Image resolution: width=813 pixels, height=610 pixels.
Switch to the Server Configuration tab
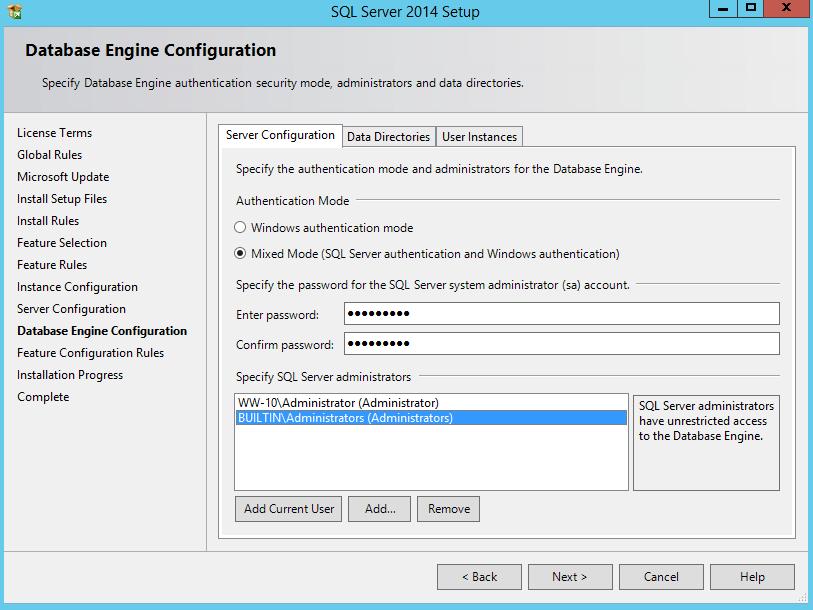pos(280,135)
